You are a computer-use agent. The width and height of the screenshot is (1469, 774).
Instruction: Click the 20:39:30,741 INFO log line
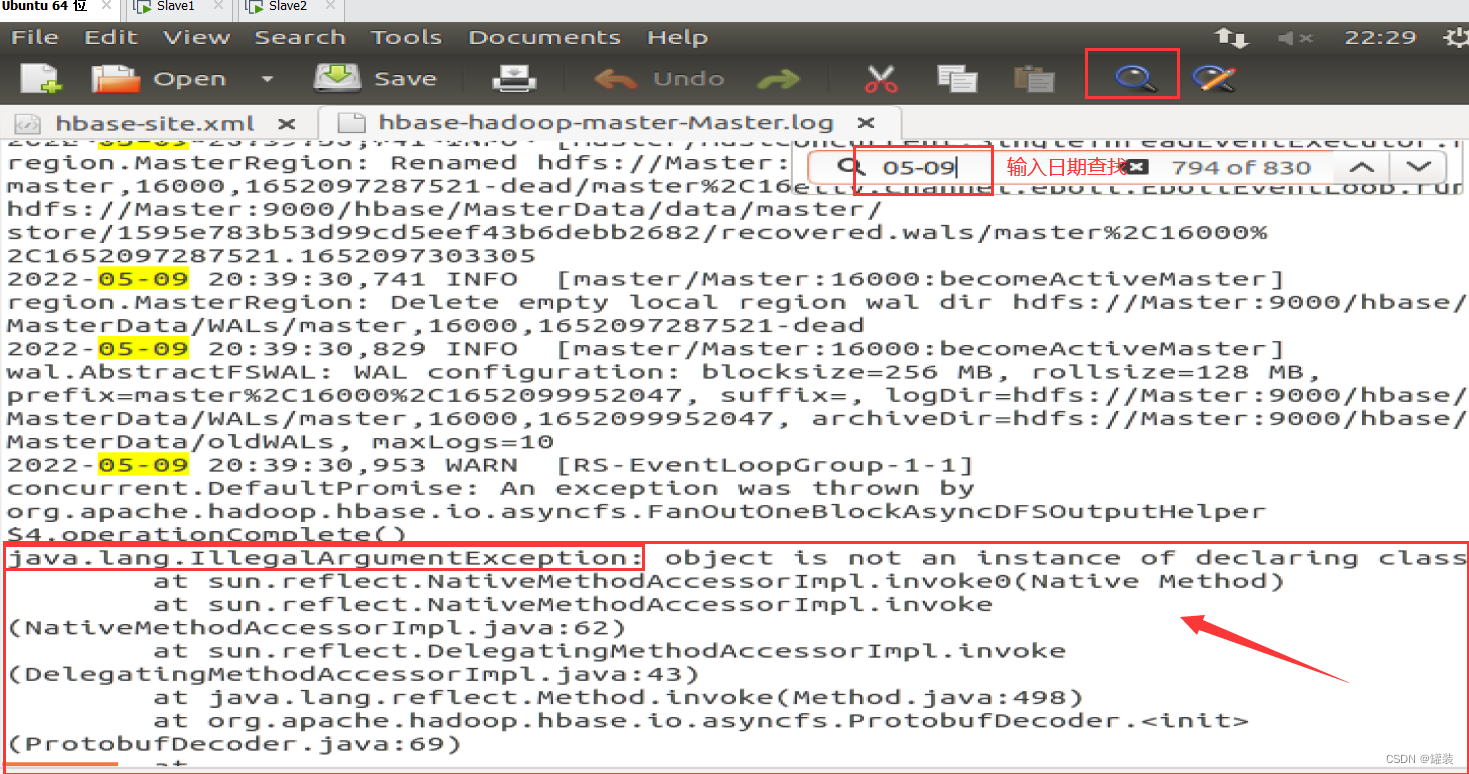coord(646,279)
